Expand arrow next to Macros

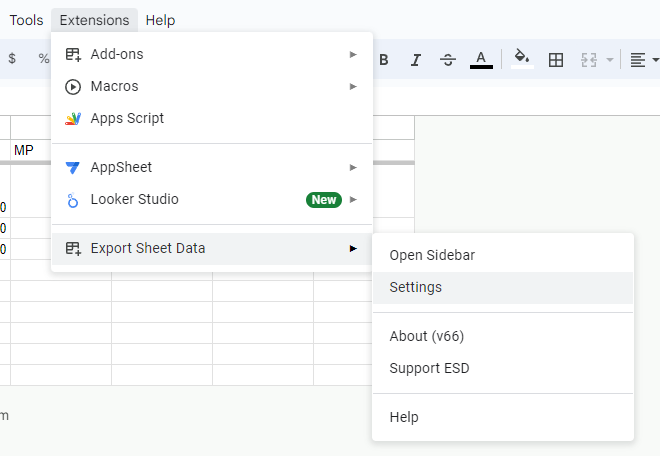(353, 86)
